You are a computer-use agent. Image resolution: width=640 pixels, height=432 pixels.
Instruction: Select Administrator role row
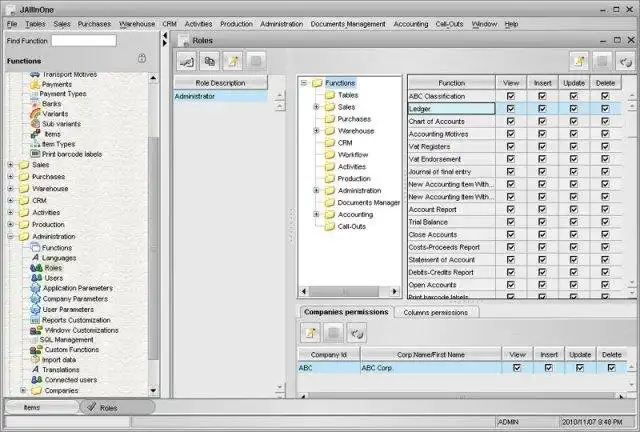220,96
